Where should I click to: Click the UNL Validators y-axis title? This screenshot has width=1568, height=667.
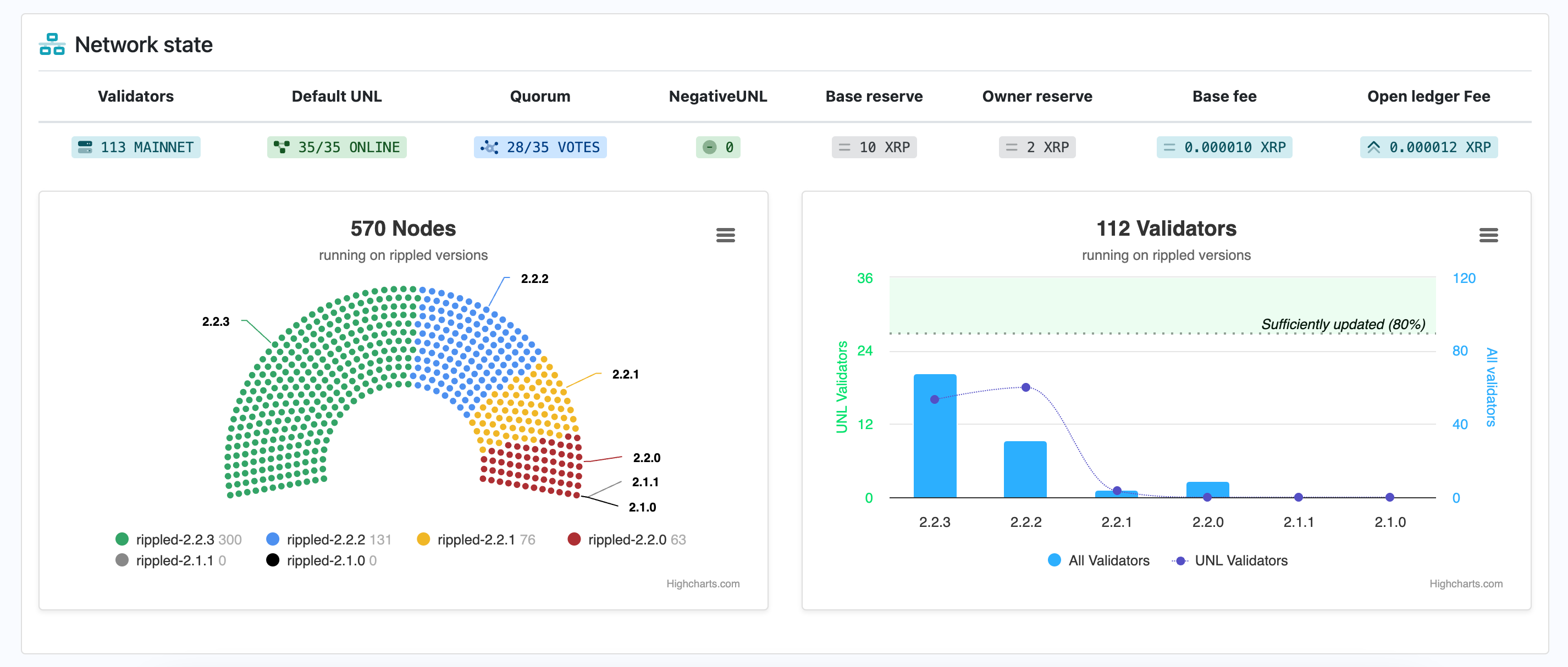842,387
